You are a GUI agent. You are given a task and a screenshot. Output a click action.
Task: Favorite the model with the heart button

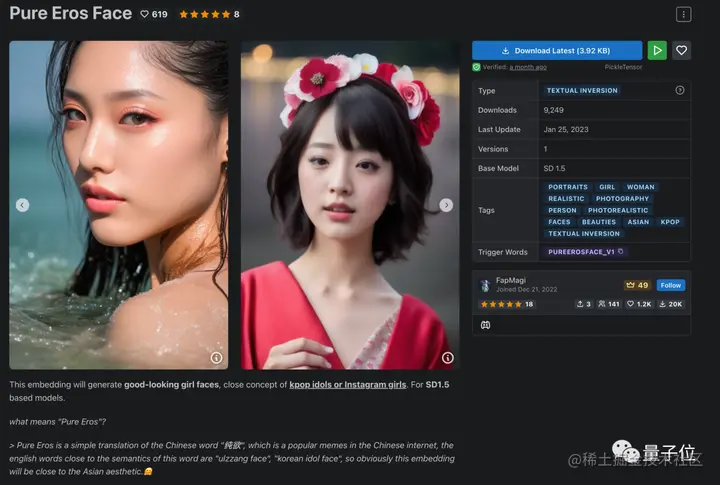681,51
